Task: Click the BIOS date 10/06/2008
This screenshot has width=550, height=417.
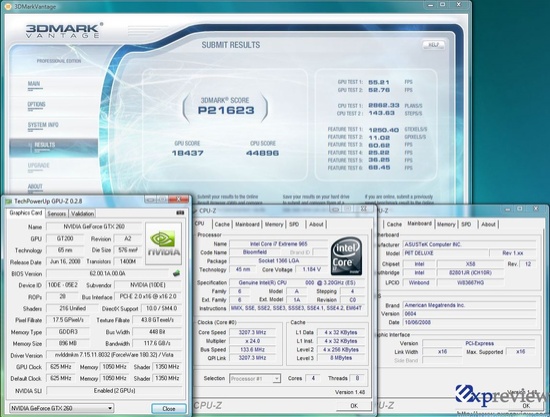Action: (x=469, y=322)
